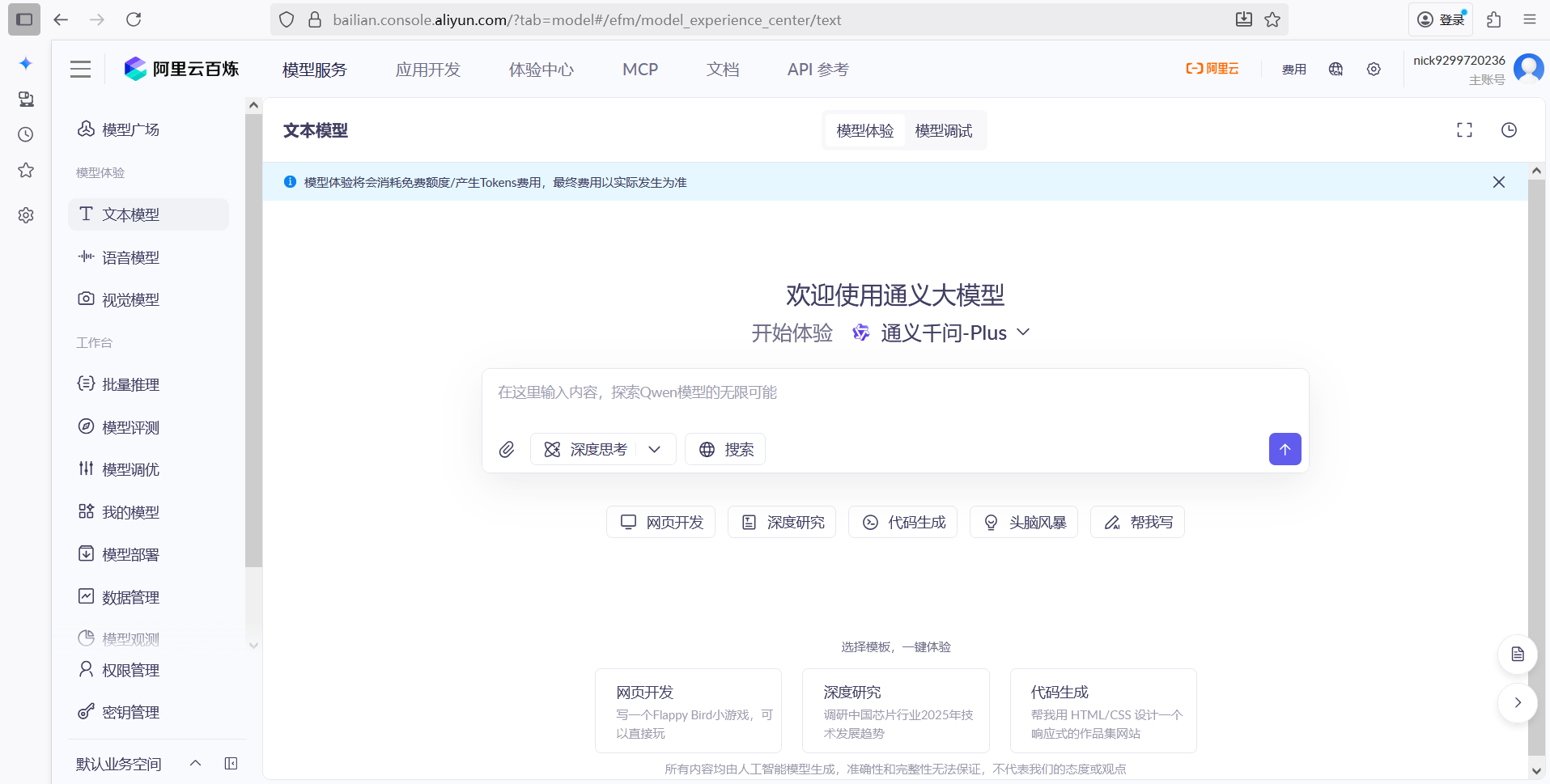Viewport: 1550px width, 784px height.
Task: Enter fullscreen mode for the text model panel
Action: (1464, 130)
